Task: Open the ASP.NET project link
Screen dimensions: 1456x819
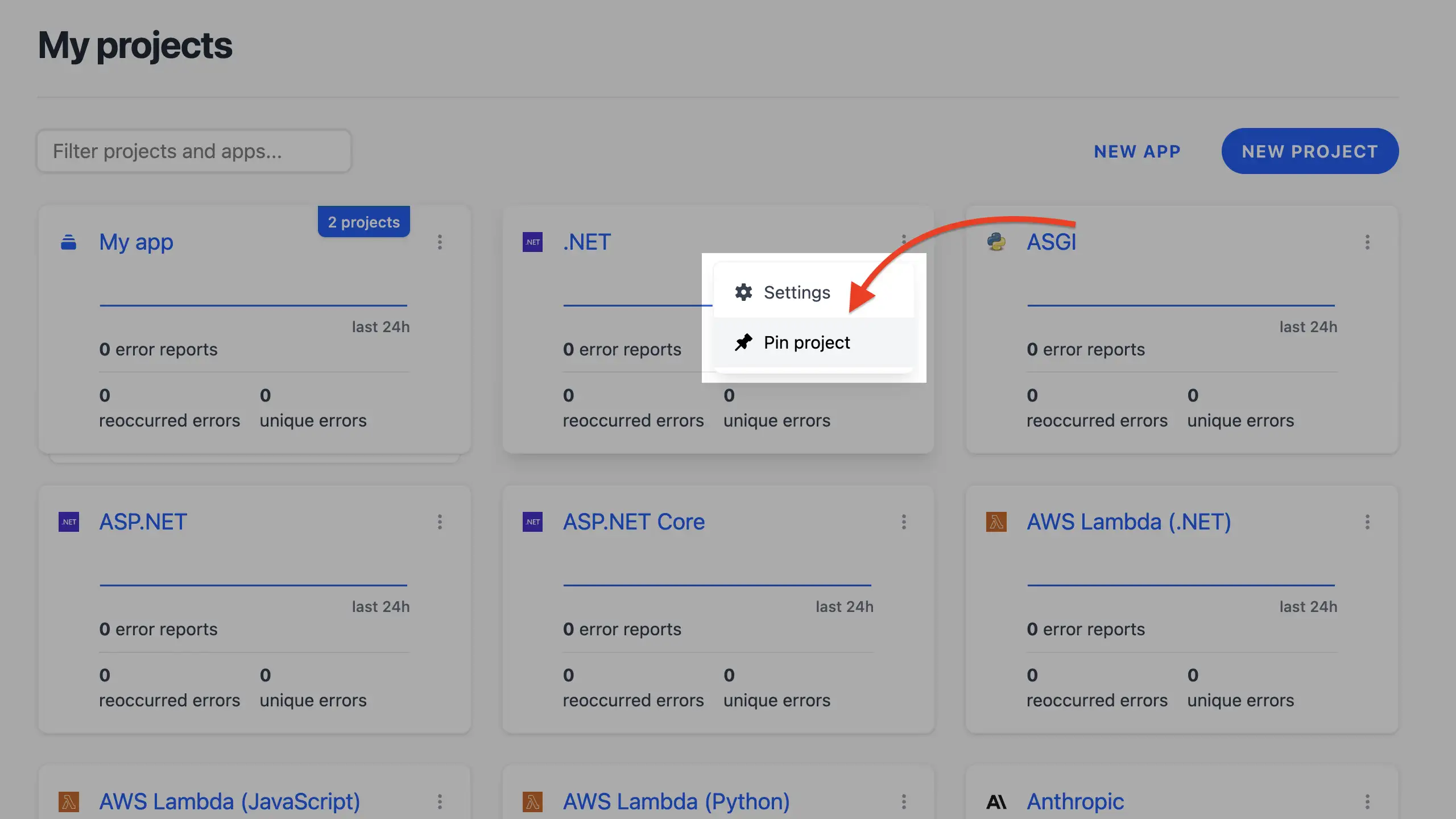Action: (x=143, y=522)
